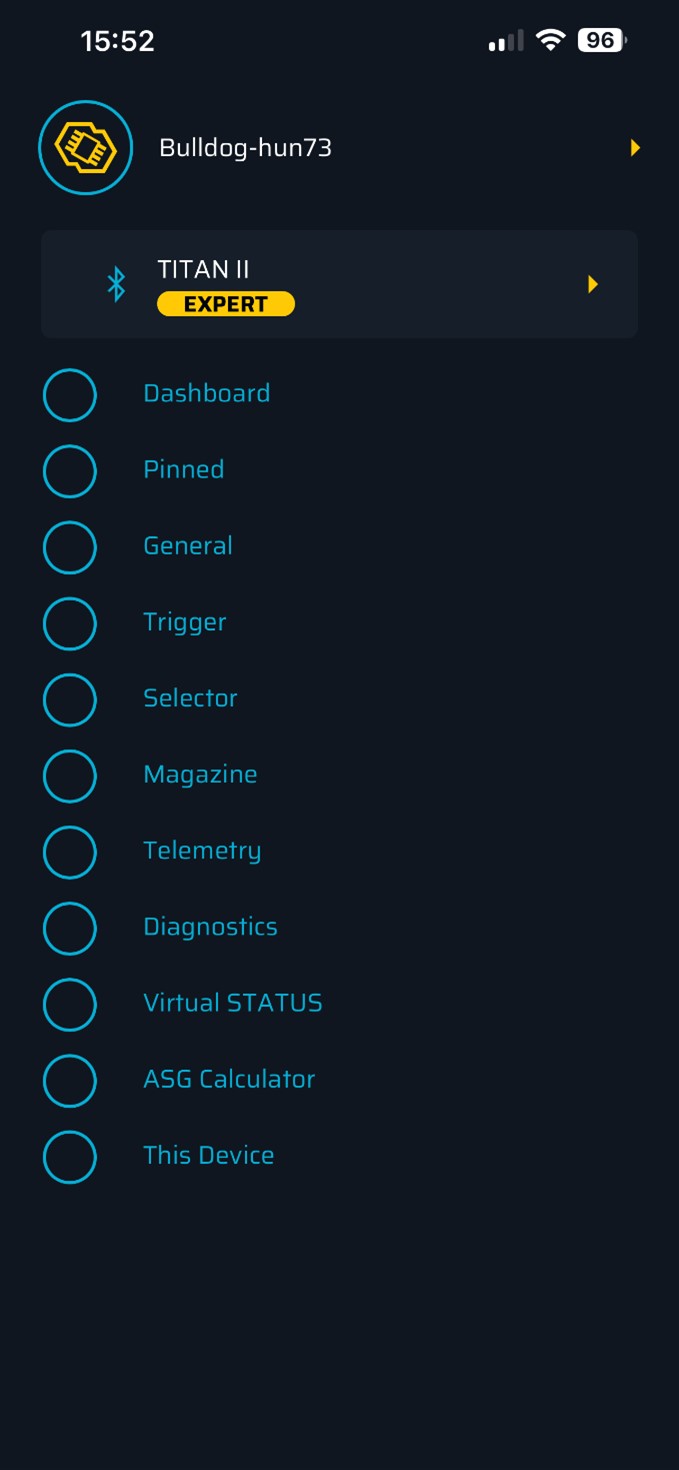Tap the battery indicator showing 96

point(601,40)
